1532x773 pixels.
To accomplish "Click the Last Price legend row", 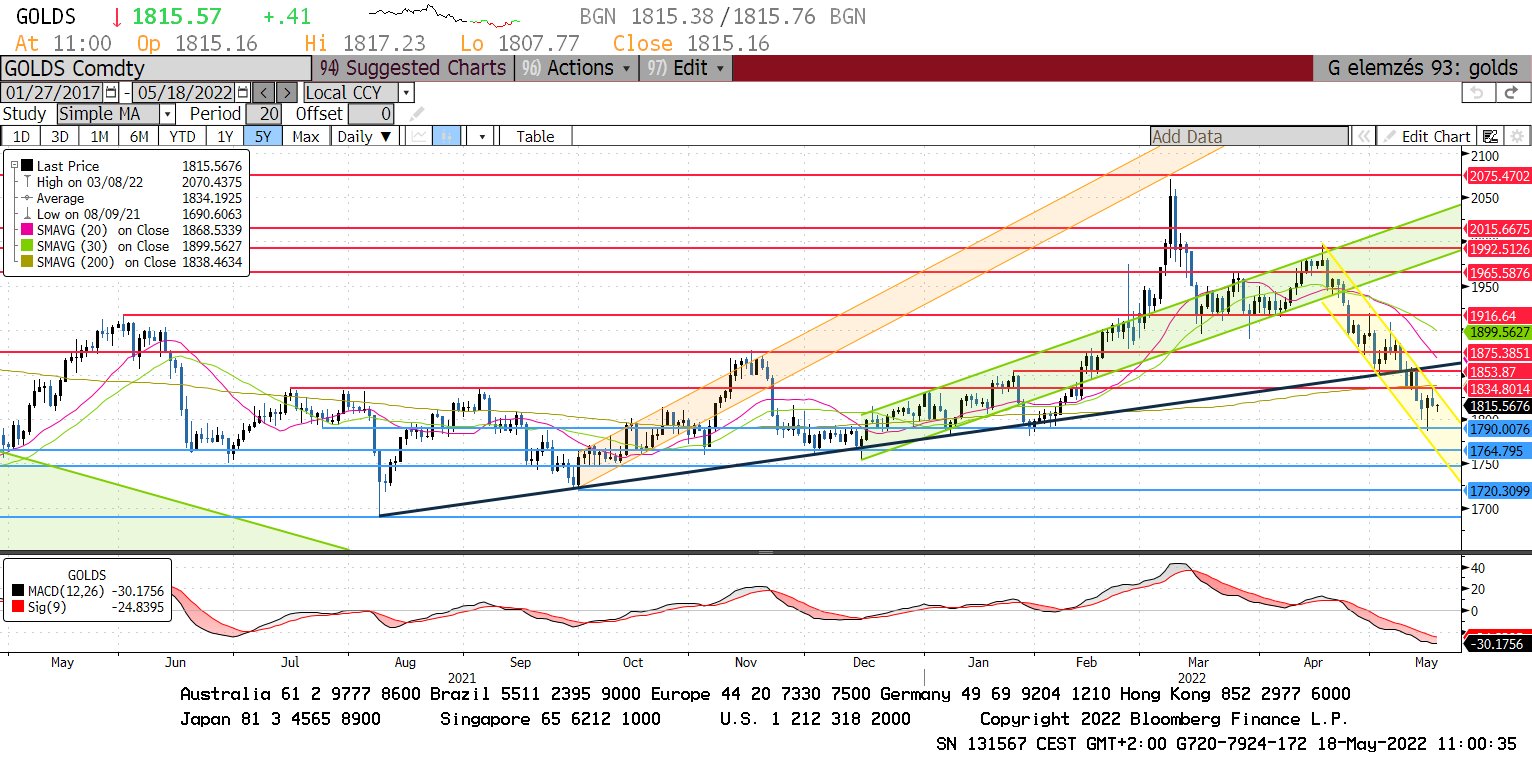I will coord(131,166).
